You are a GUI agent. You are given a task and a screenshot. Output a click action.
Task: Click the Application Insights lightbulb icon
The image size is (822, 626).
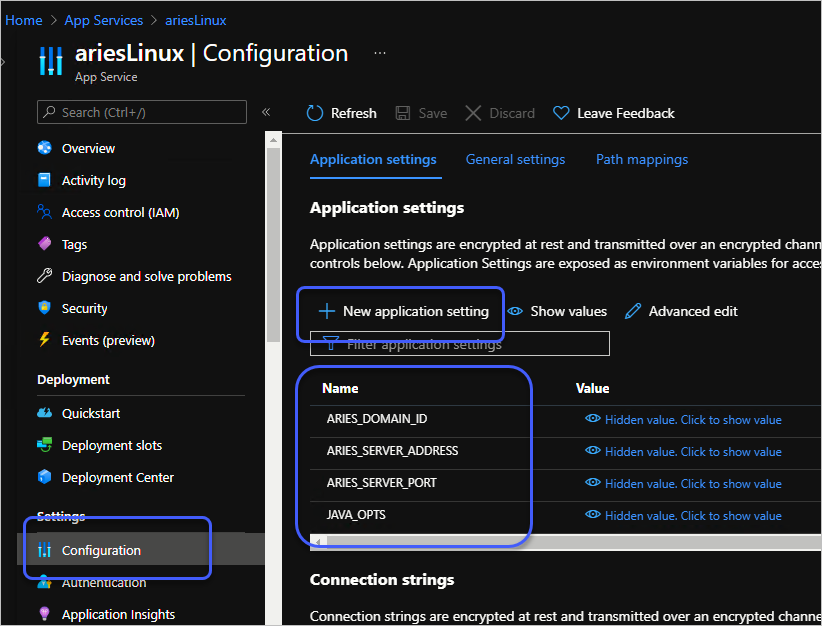[x=45, y=613]
